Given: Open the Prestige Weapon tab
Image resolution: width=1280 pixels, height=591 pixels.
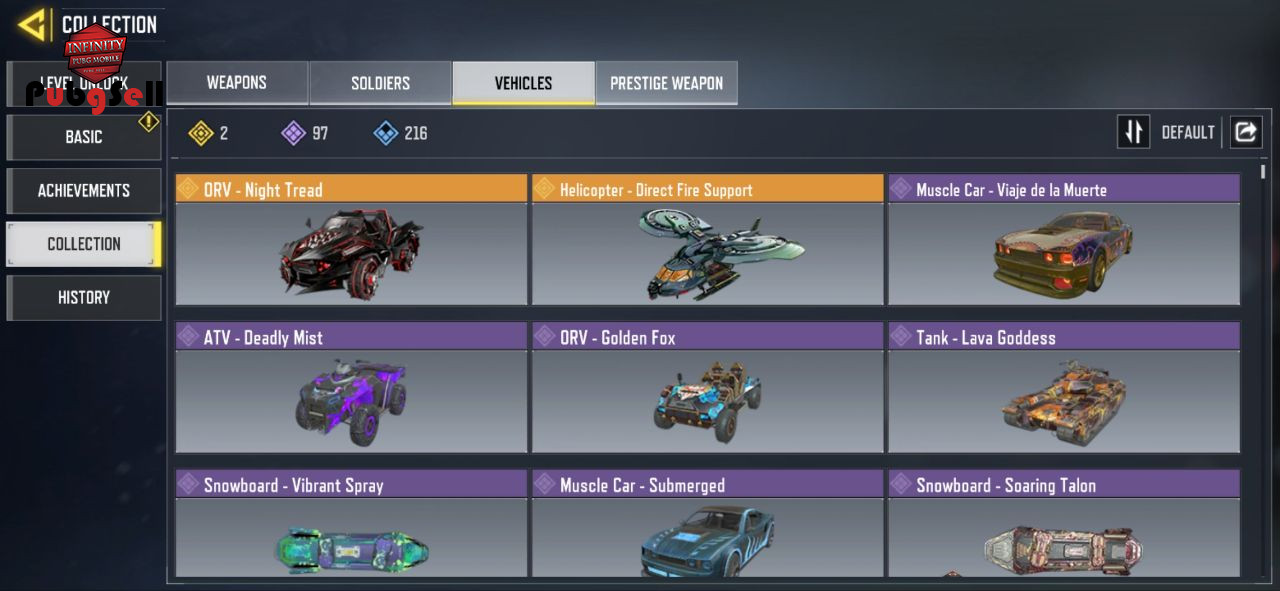Looking at the screenshot, I should pyautogui.click(x=667, y=83).
